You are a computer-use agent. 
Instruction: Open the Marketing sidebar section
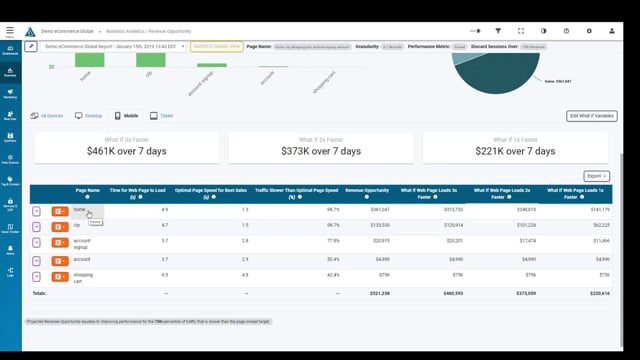[x=10, y=94]
